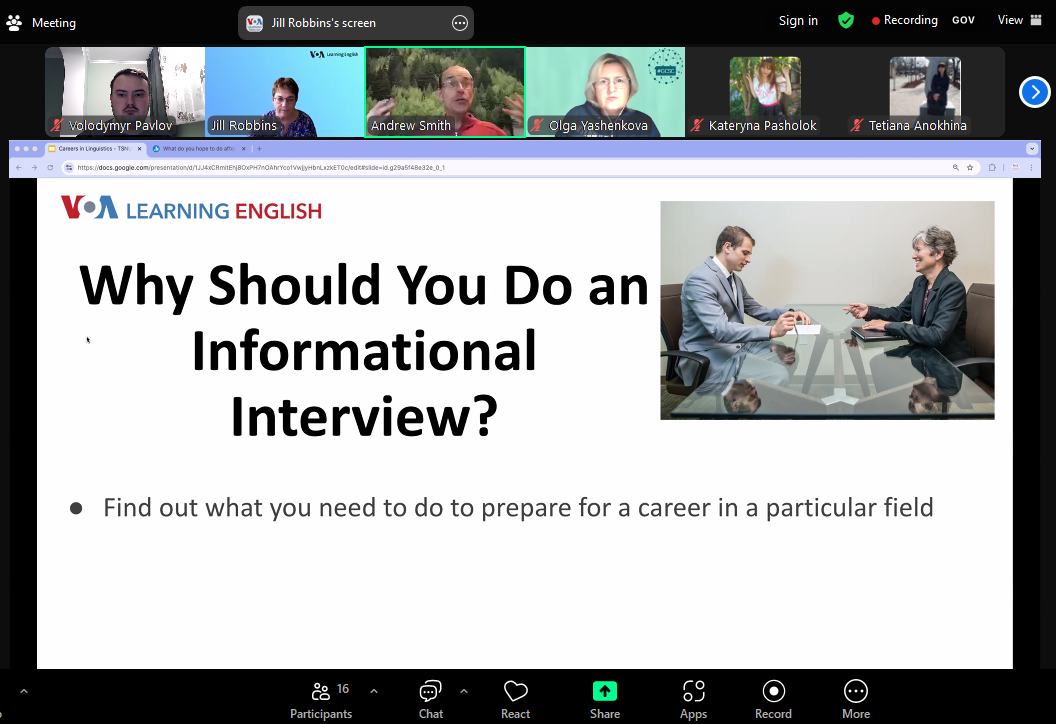Open the Apps panel
This screenshot has height=724, width=1056.
pos(693,699)
